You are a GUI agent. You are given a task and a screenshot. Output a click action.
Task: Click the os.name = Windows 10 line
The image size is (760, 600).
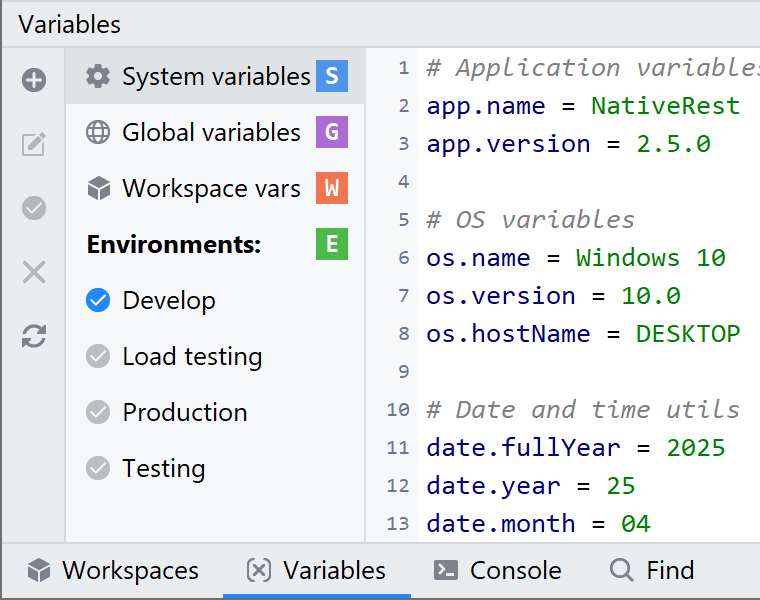click(x=576, y=258)
